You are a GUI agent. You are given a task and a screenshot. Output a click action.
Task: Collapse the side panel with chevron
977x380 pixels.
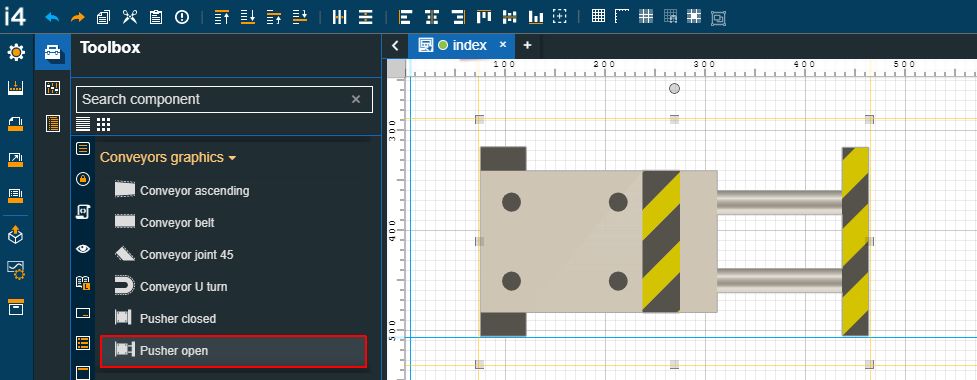point(394,45)
